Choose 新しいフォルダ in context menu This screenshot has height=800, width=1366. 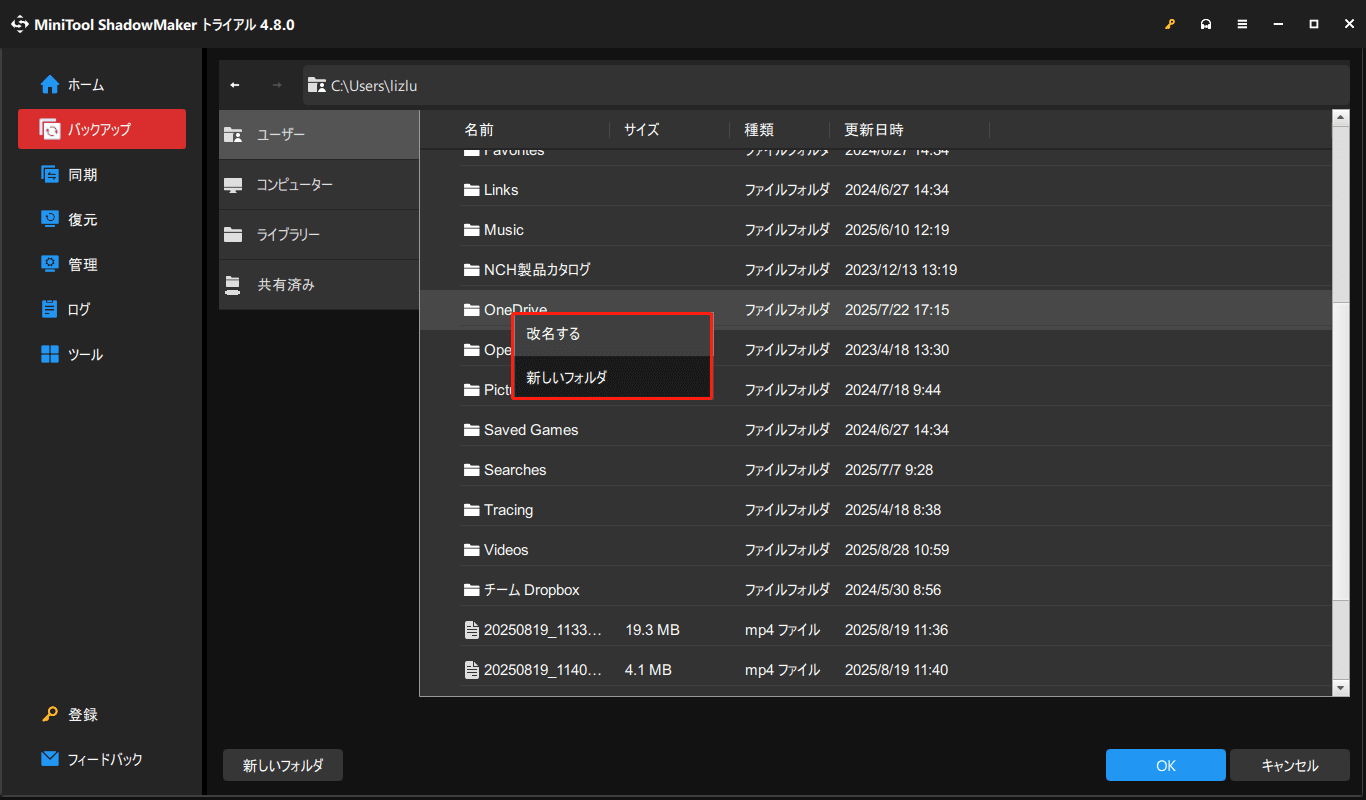point(612,377)
